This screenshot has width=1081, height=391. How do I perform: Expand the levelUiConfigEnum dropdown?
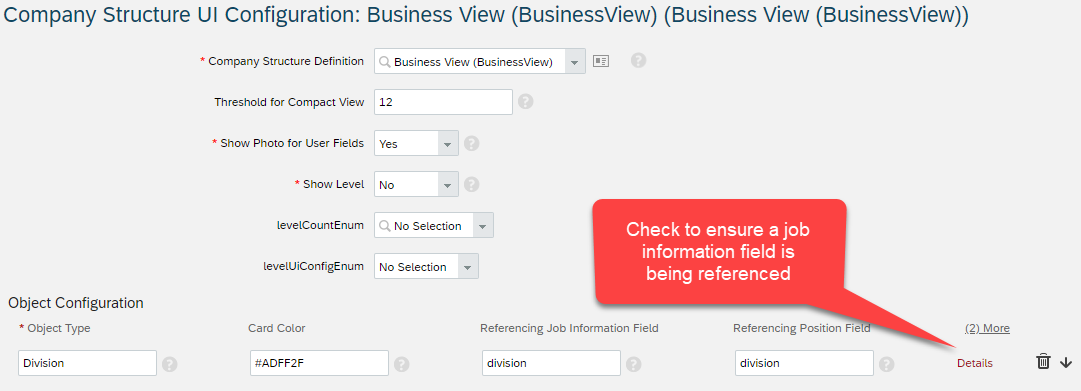(469, 267)
